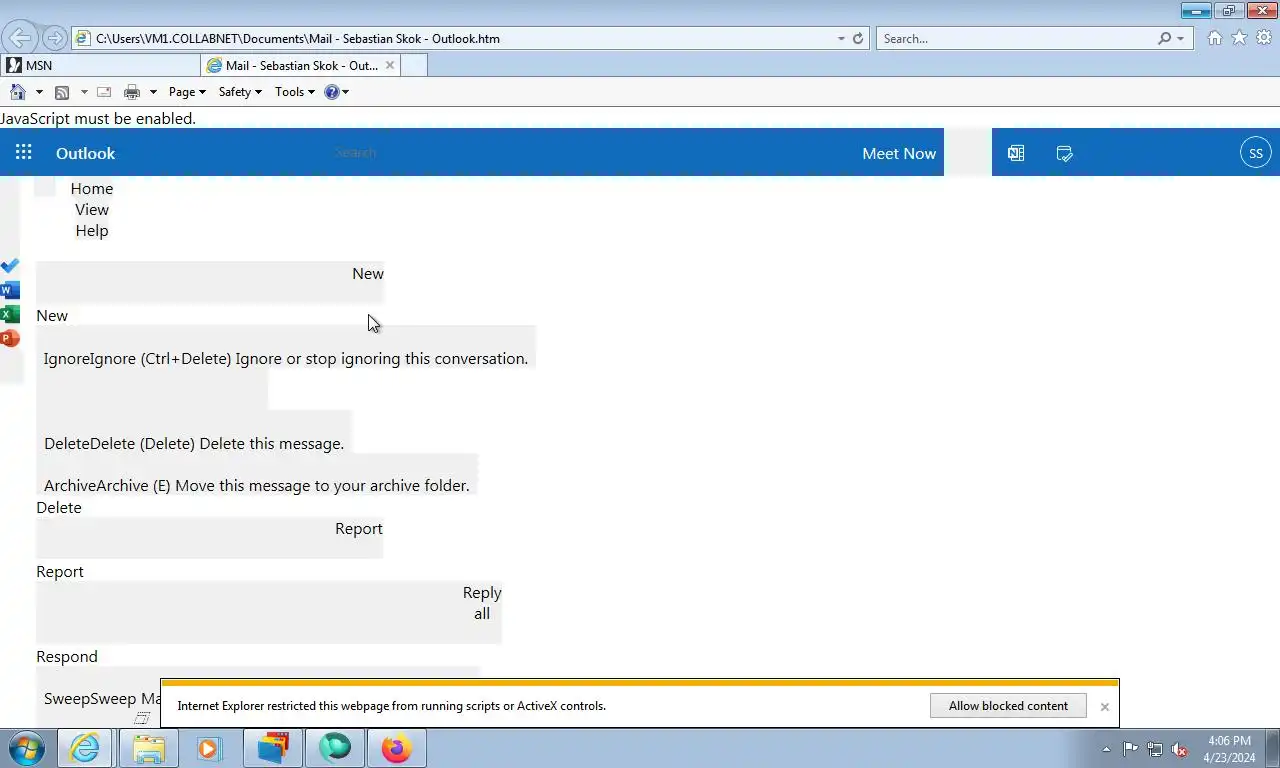Viewport: 1280px width, 768px height.
Task: Open the Action Center flag icon in tray
Action: [x=1131, y=749]
